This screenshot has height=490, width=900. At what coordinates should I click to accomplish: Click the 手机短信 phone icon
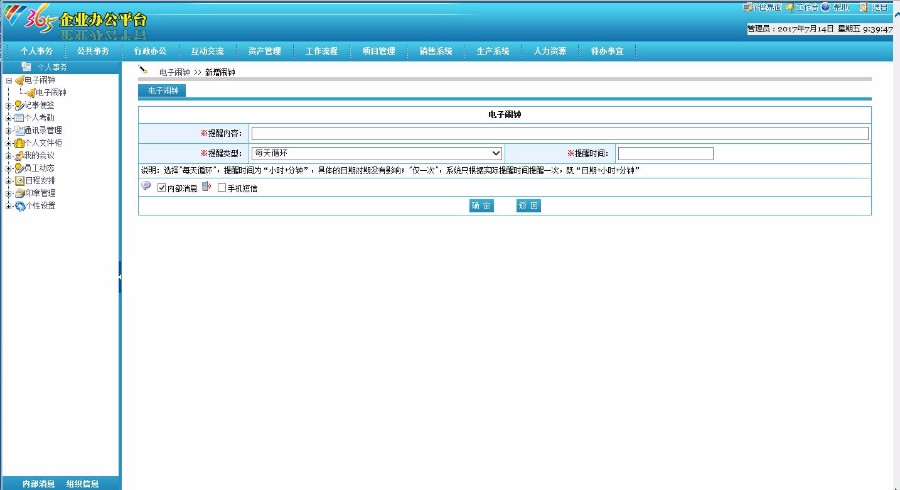click(x=207, y=186)
